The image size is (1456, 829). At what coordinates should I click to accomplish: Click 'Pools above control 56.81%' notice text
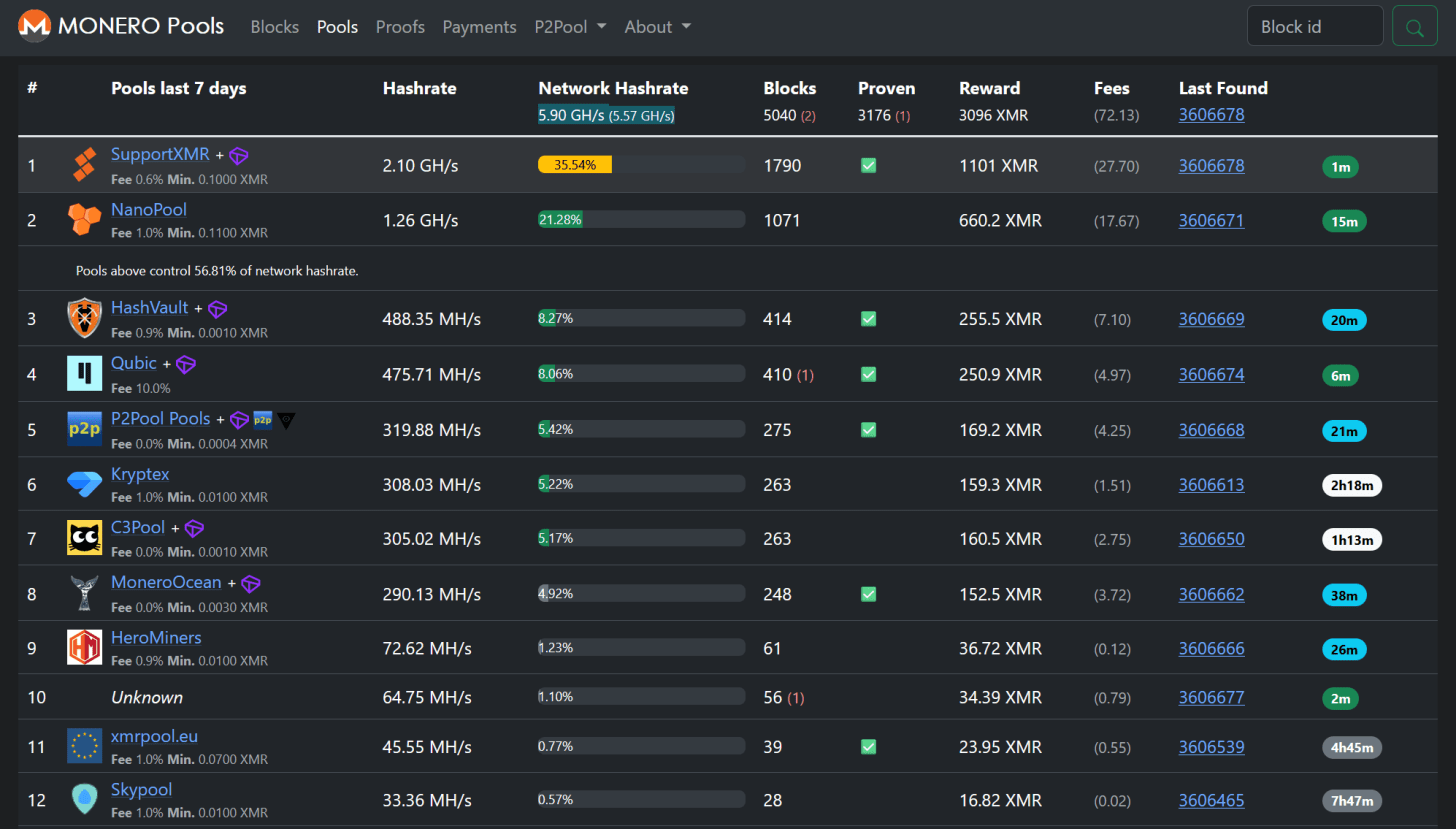pyautogui.click(x=217, y=270)
